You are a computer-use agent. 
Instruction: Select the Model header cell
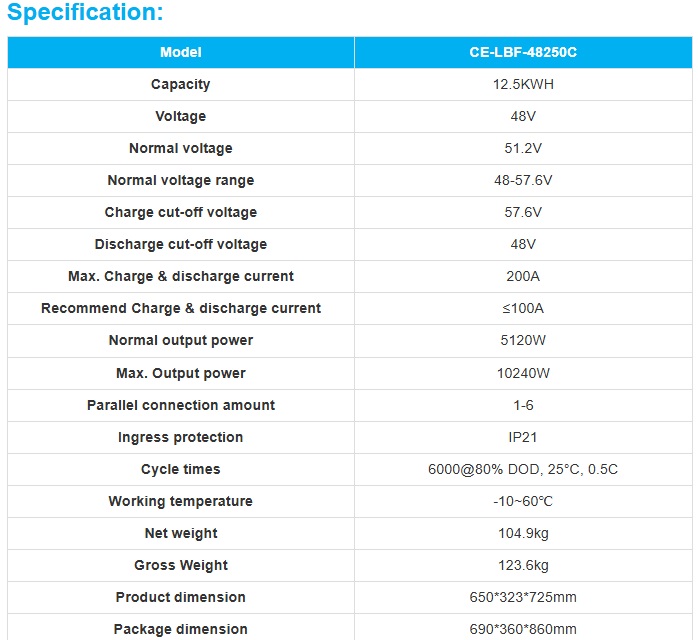180,52
